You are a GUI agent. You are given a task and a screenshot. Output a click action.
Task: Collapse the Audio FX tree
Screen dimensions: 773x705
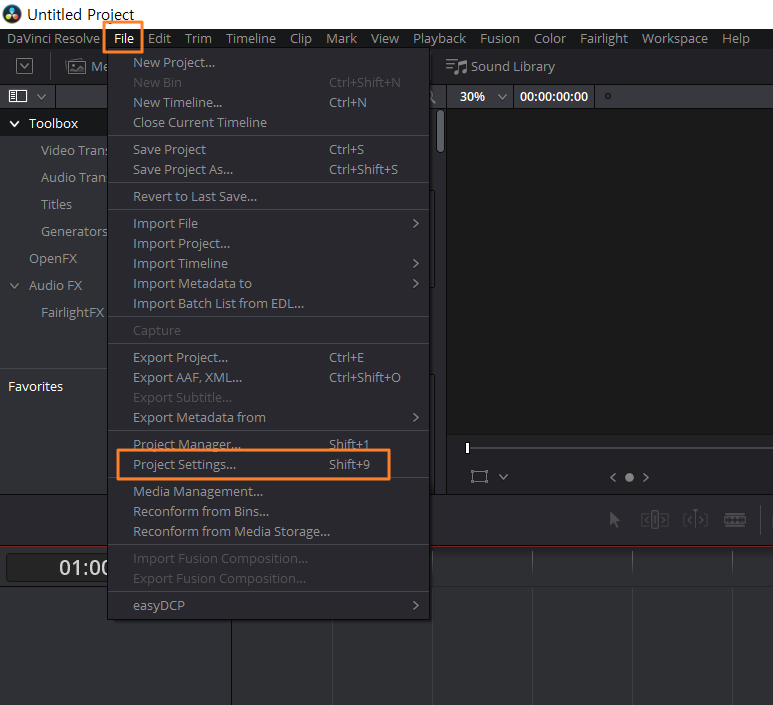pos(15,285)
